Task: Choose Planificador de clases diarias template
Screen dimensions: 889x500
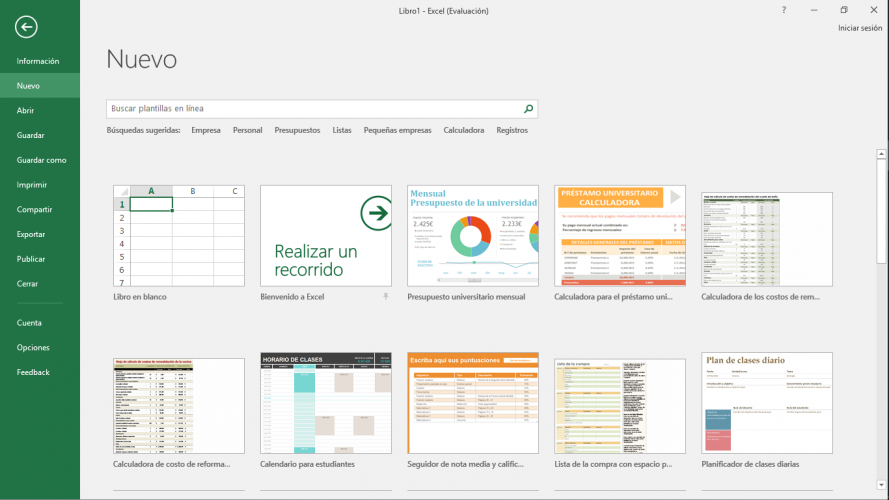Action: coord(767,403)
